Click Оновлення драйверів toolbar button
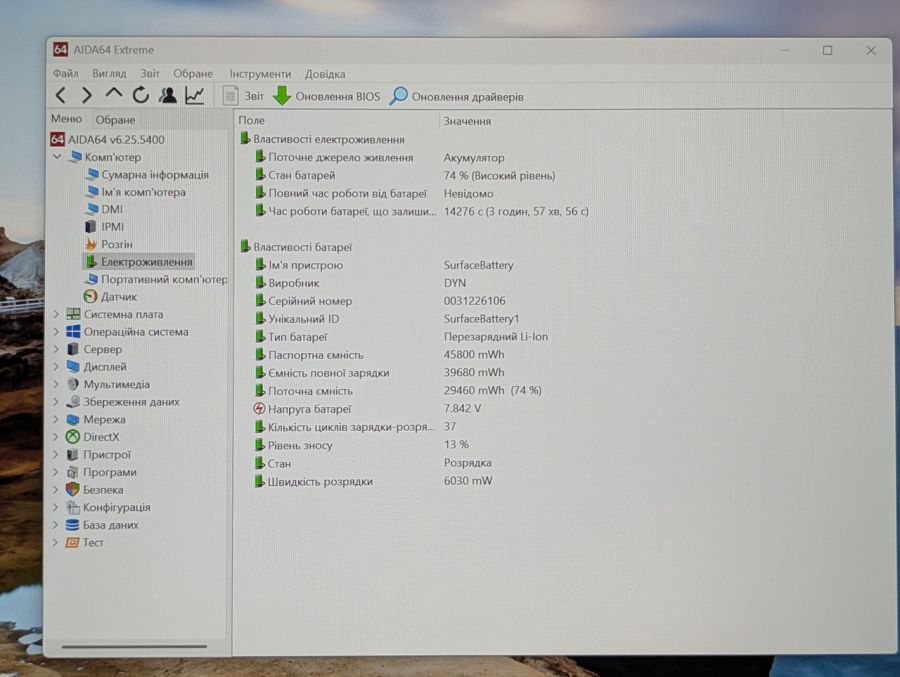 (x=456, y=96)
